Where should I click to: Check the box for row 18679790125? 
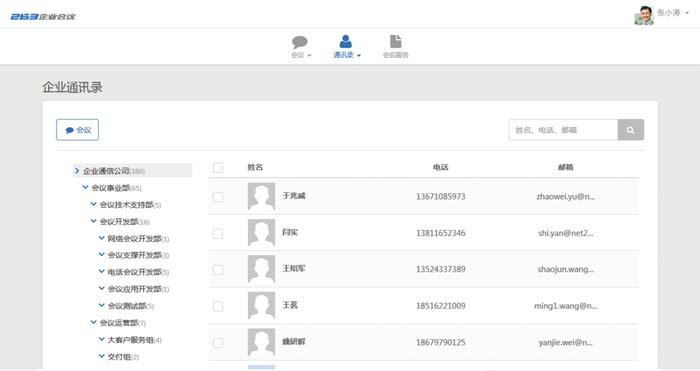click(218, 343)
